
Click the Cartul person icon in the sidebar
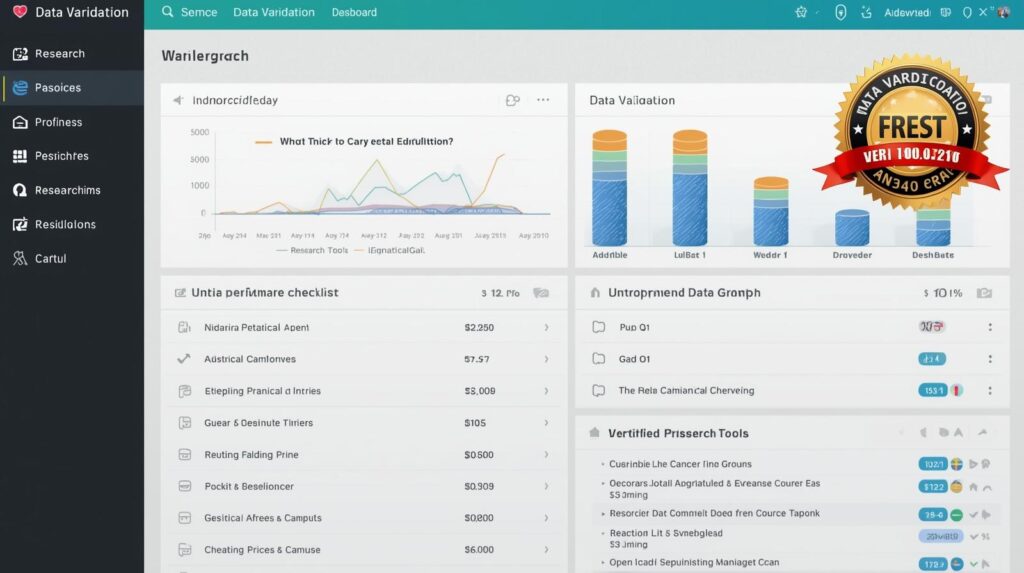pyautogui.click(x=18, y=259)
